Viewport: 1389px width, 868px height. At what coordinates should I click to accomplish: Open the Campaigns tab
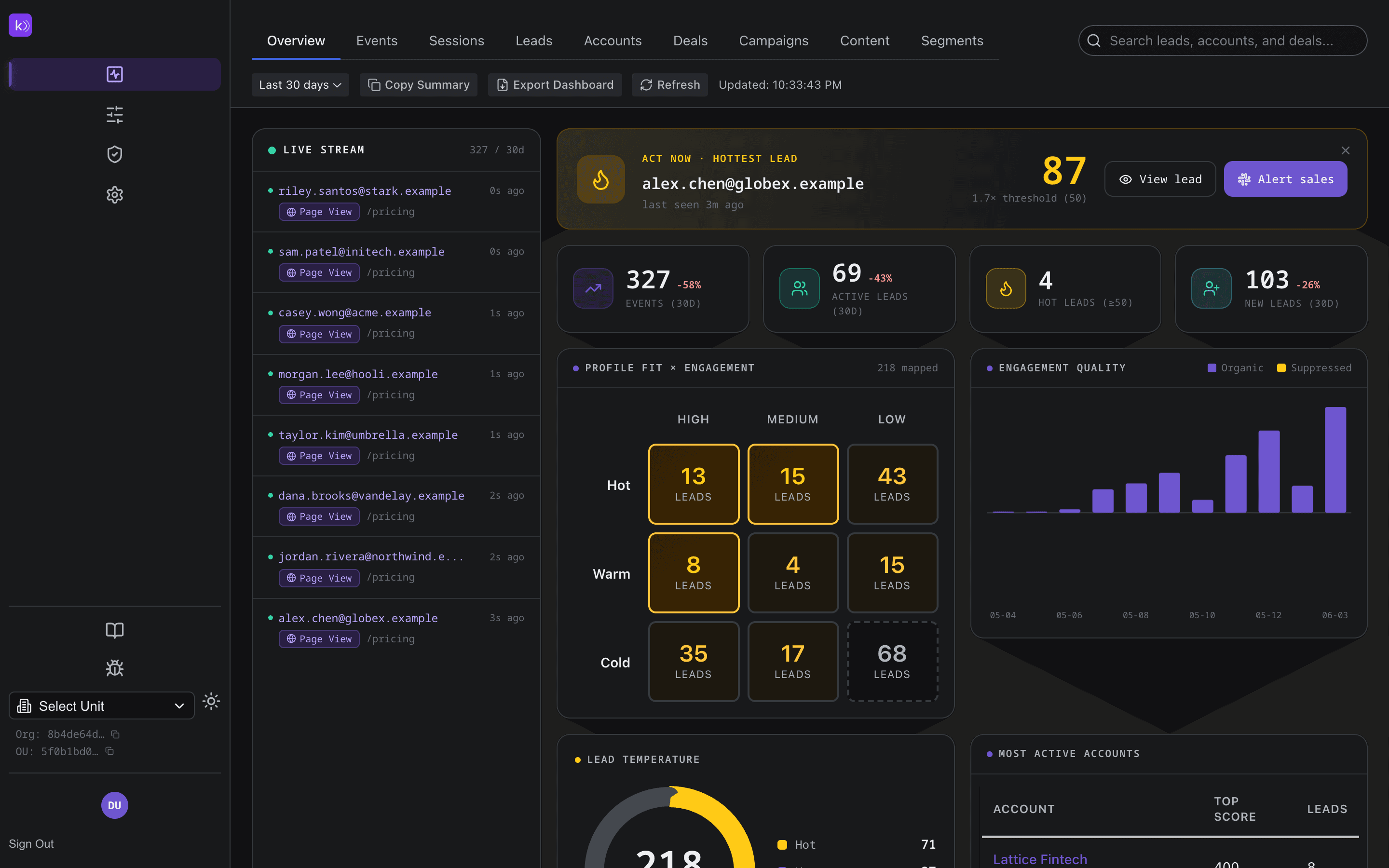773,41
